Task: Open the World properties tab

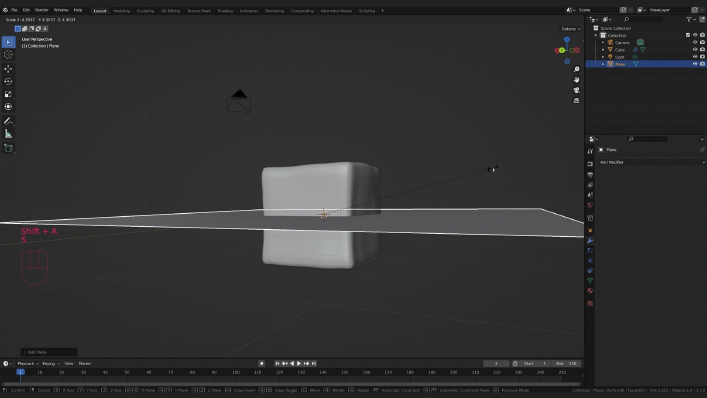Action: (590, 206)
